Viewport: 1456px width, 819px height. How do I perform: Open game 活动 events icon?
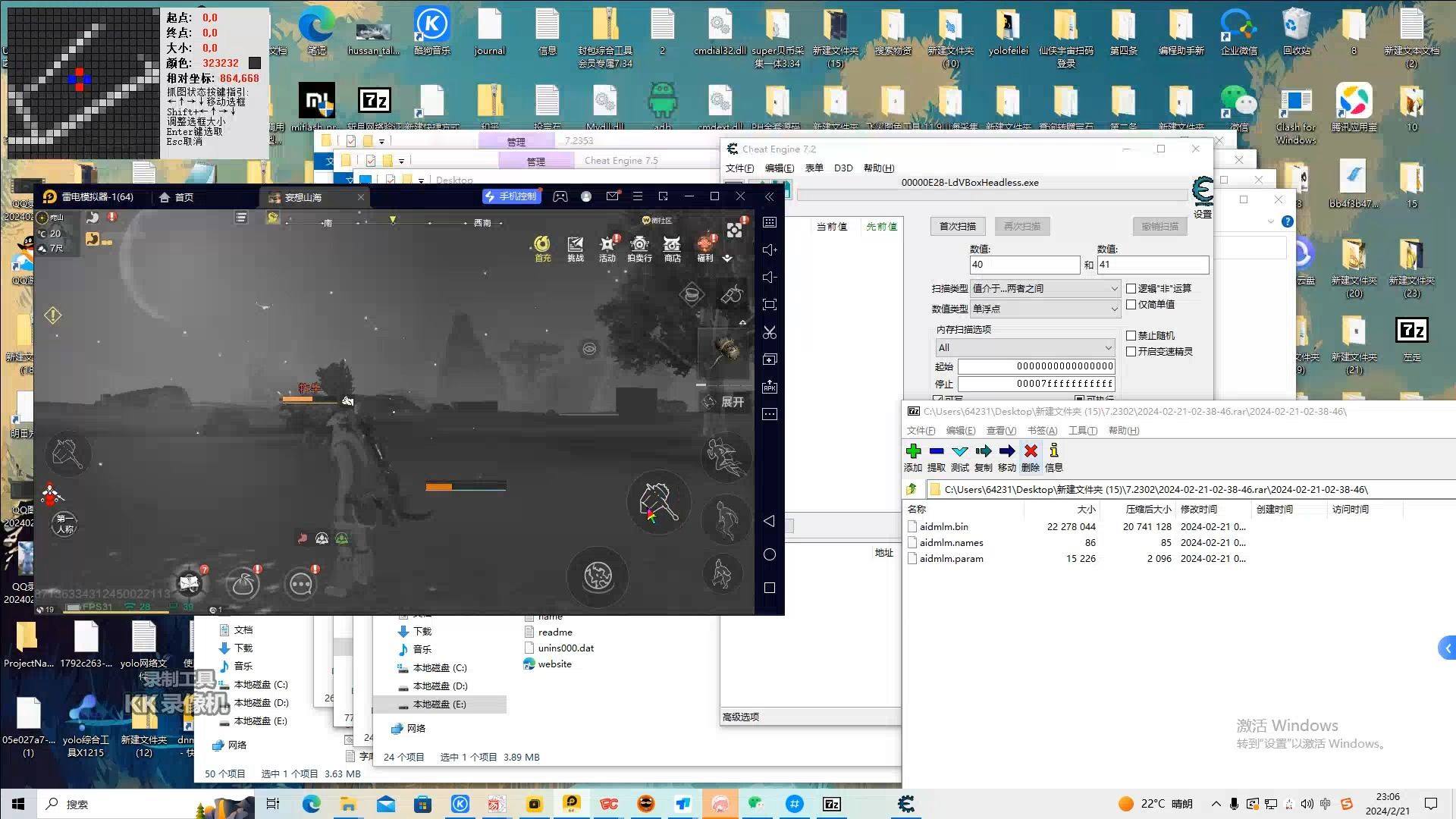[607, 248]
